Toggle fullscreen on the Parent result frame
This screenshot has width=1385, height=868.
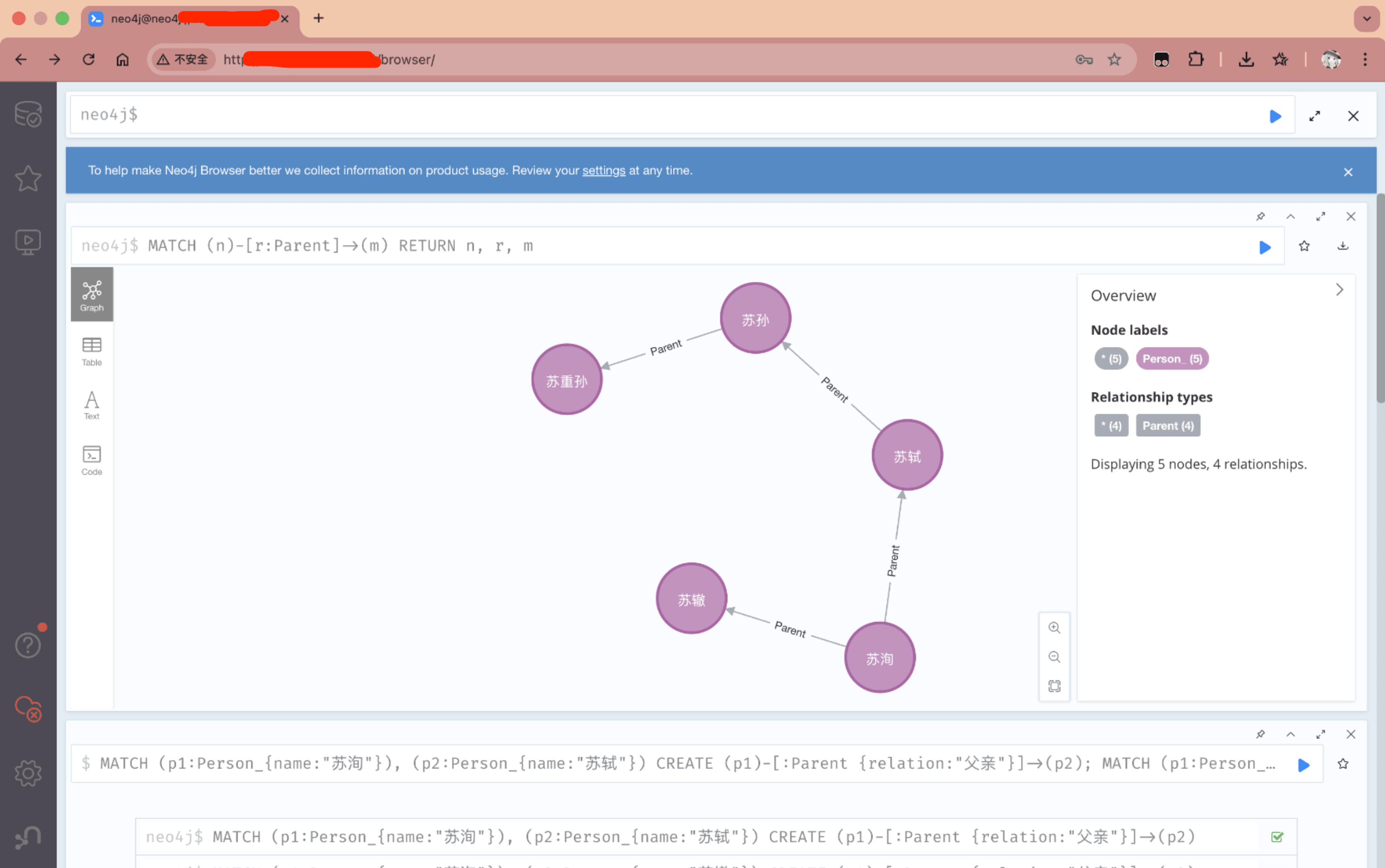pos(1321,216)
